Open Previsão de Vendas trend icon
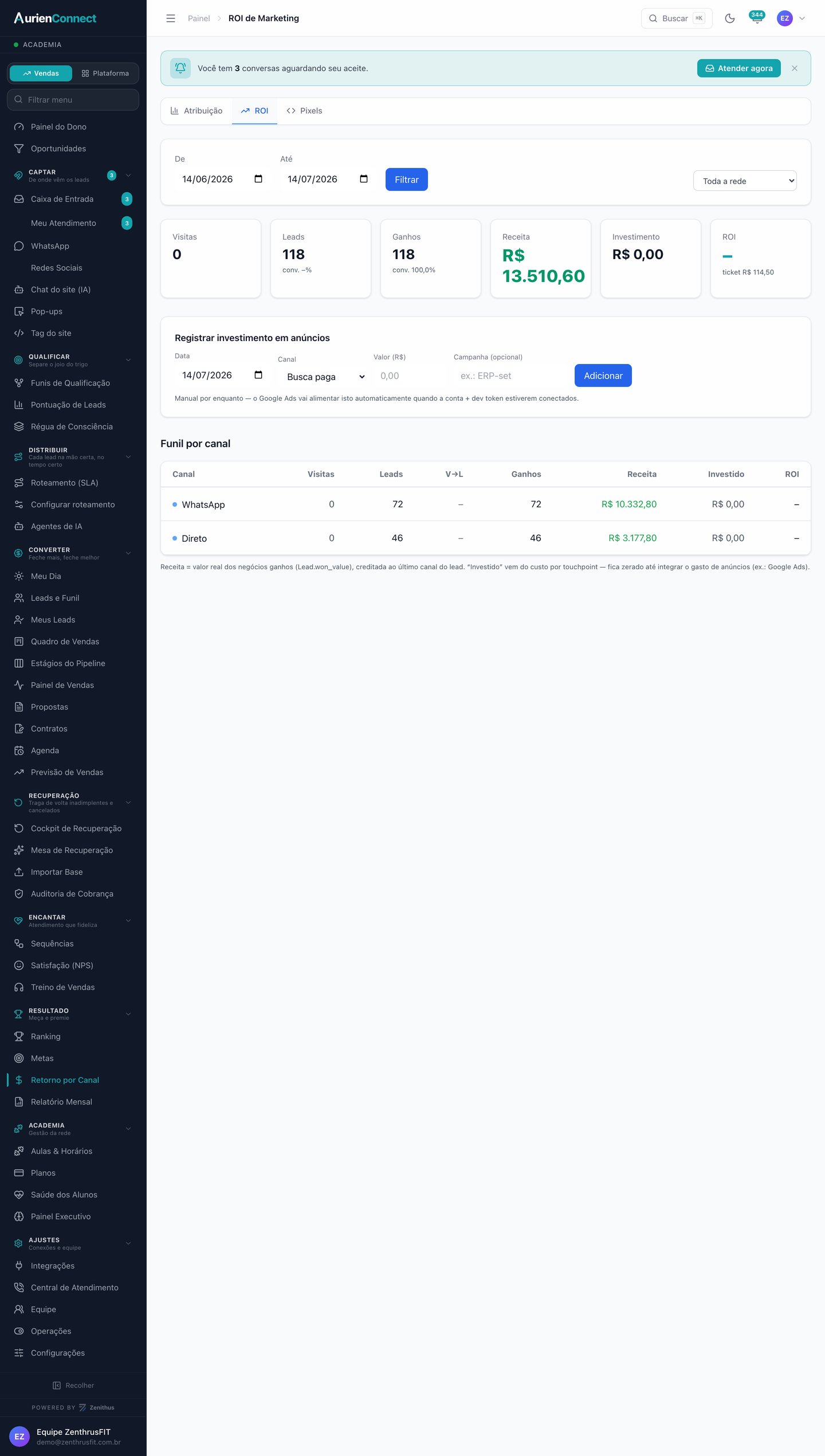This screenshot has width=825, height=1456. pos(19,772)
